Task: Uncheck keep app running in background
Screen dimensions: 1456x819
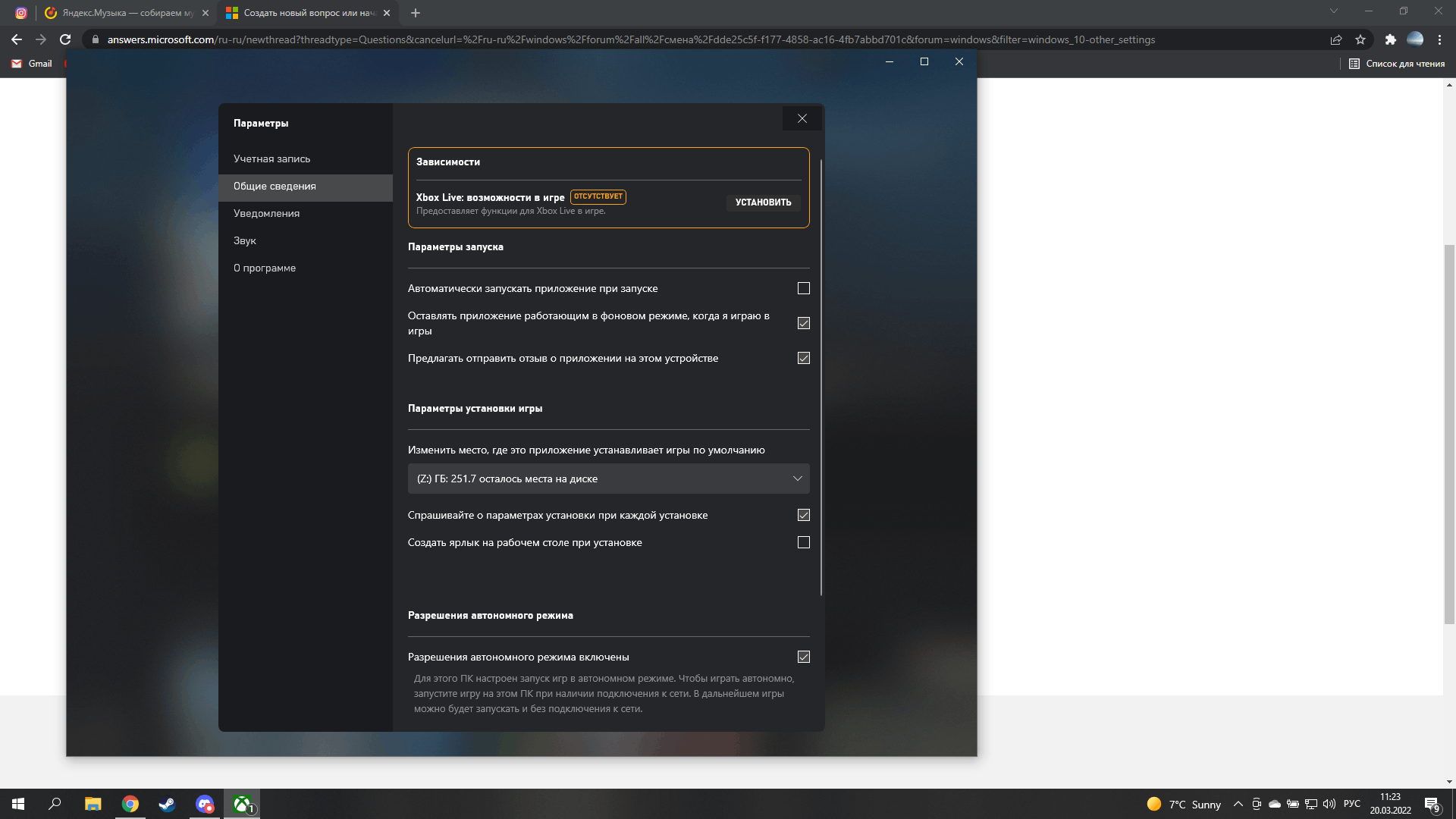Action: 804,323
